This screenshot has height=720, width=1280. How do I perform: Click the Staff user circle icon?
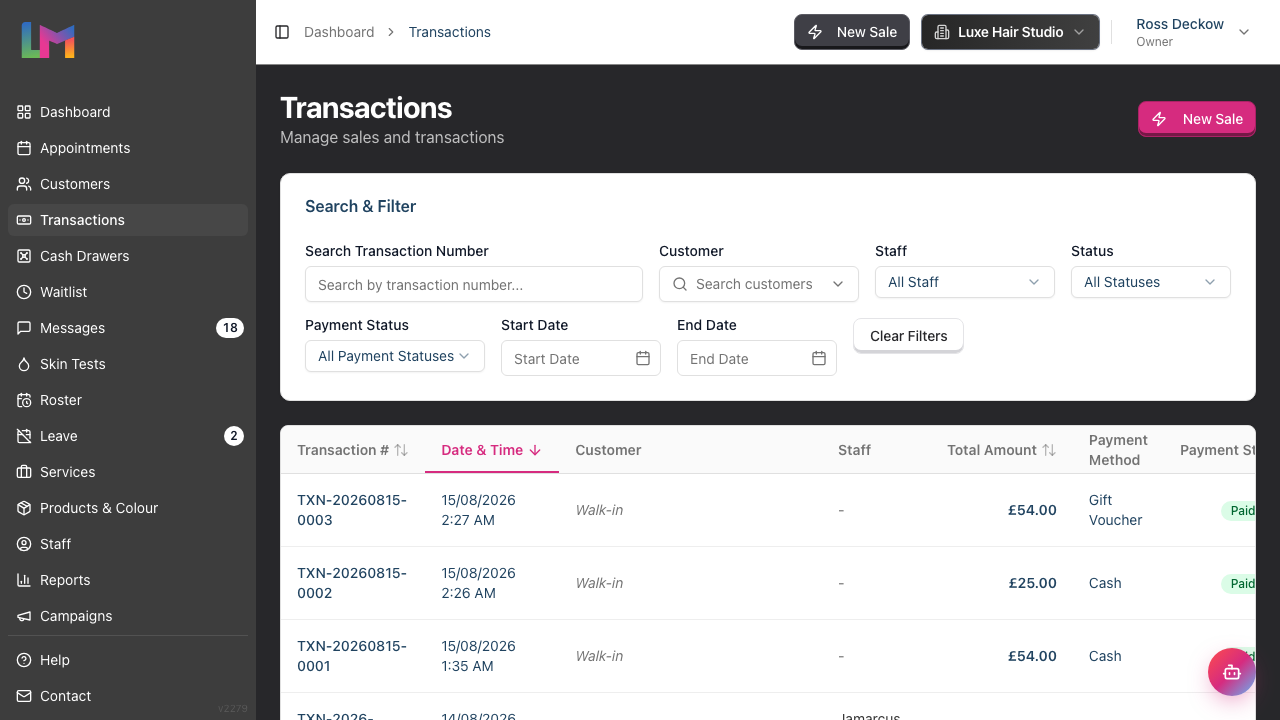24,544
